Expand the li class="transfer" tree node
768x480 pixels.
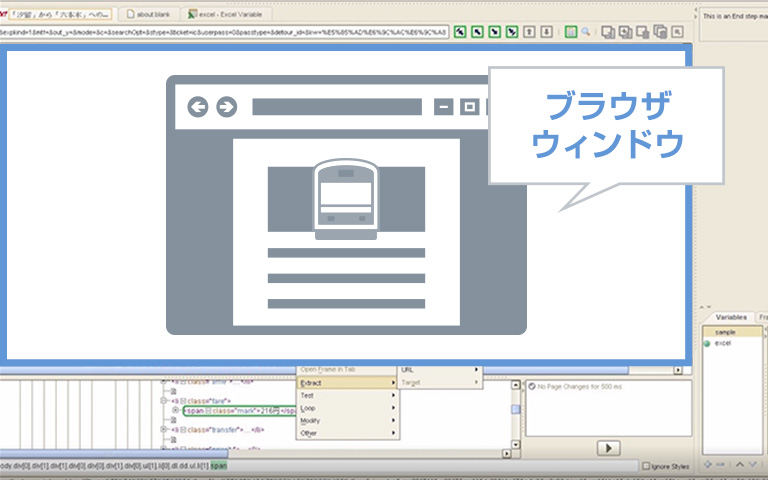pyautogui.click(x=164, y=430)
